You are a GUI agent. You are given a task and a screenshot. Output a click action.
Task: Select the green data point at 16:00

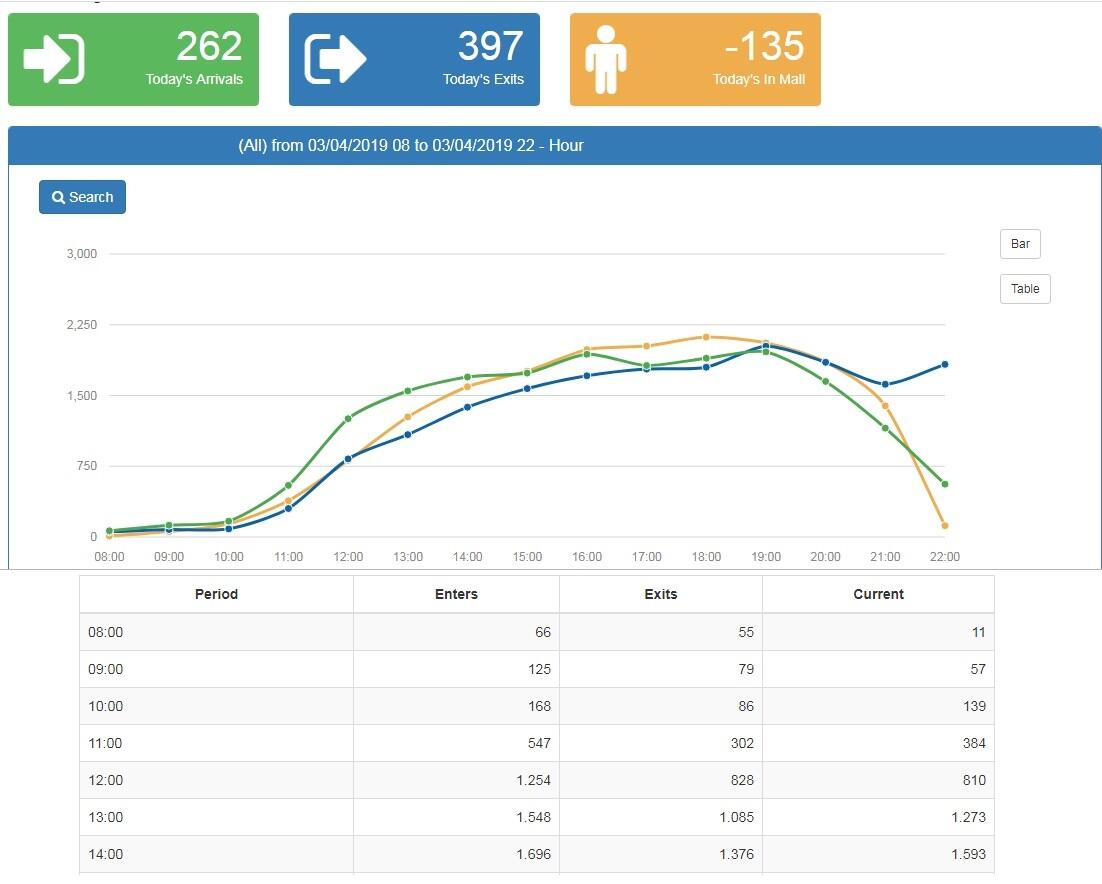(587, 354)
